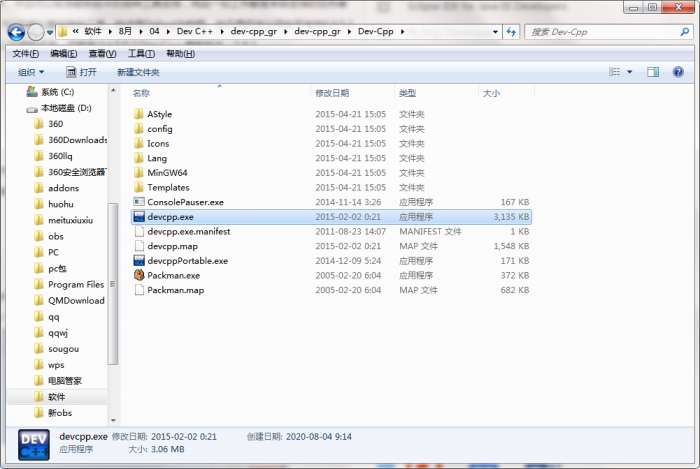Open the sougou folder in sidebar
The width and height of the screenshot is (700, 469).
[x=57, y=349]
